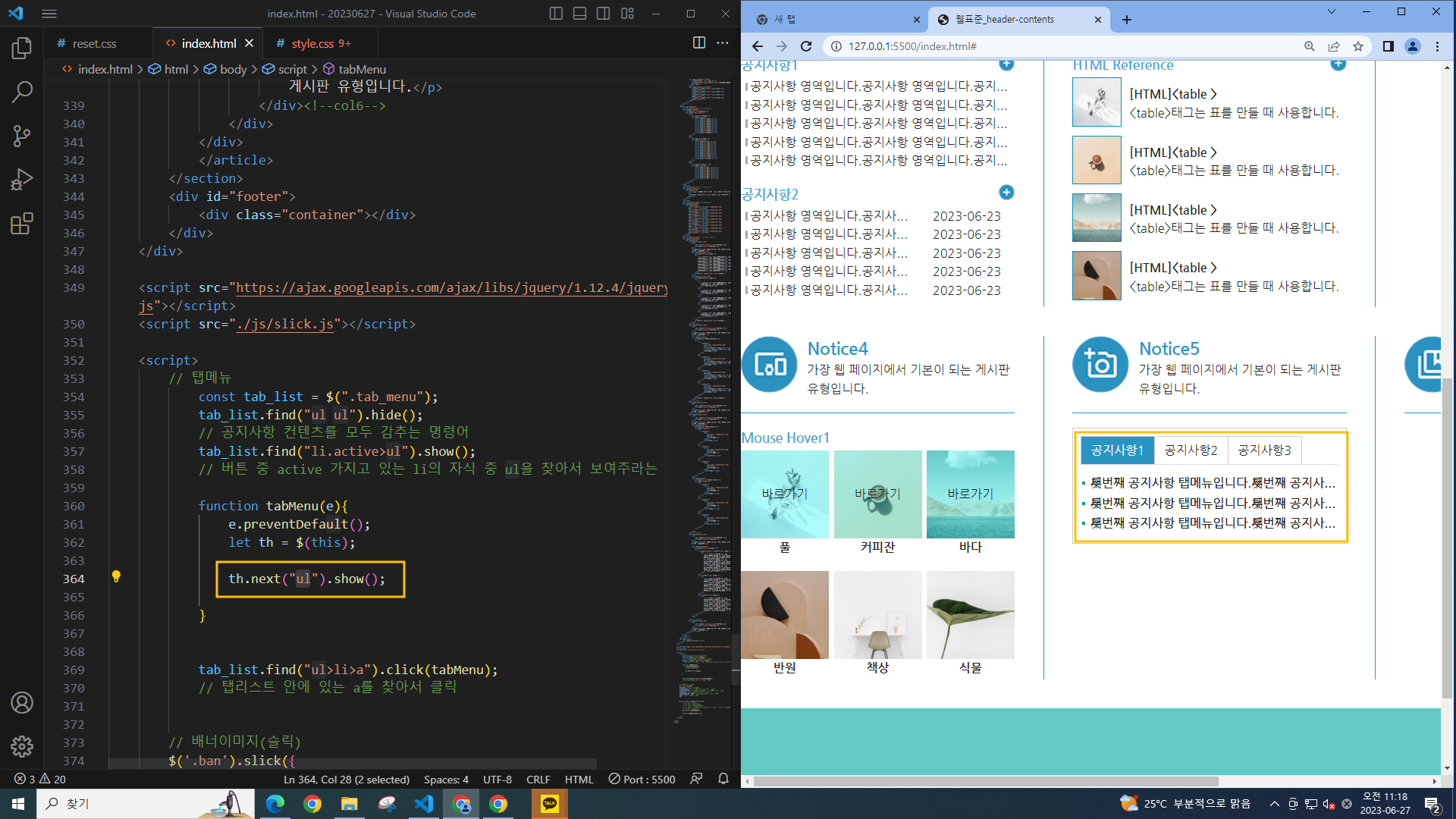This screenshot has width=1456, height=819.
Task: Open Run and Debug view
Action: (22, 180)
